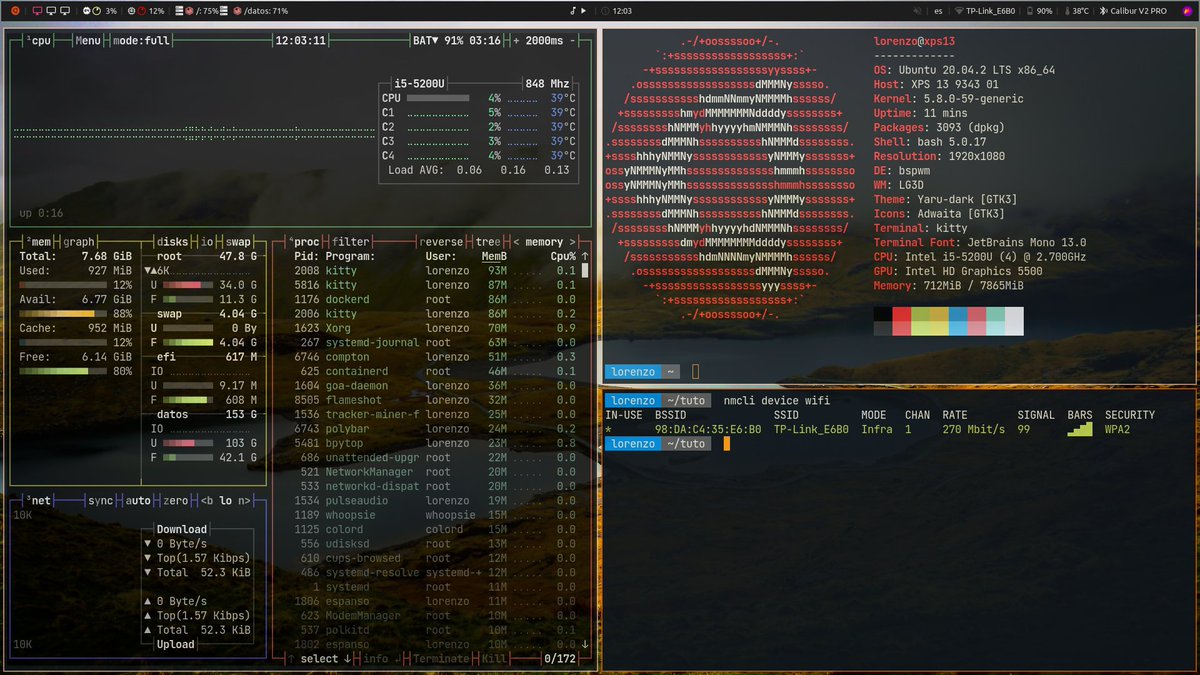Click the datos disk 153 G entry
Screen dimensions: 1200x675
(207, 414)
